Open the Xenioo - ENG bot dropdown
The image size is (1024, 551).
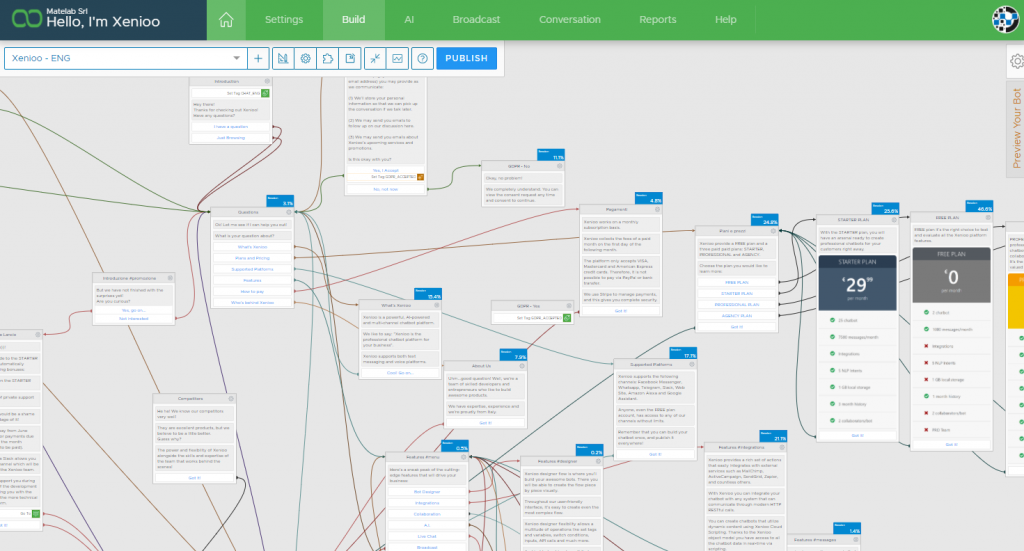point(125,58)
